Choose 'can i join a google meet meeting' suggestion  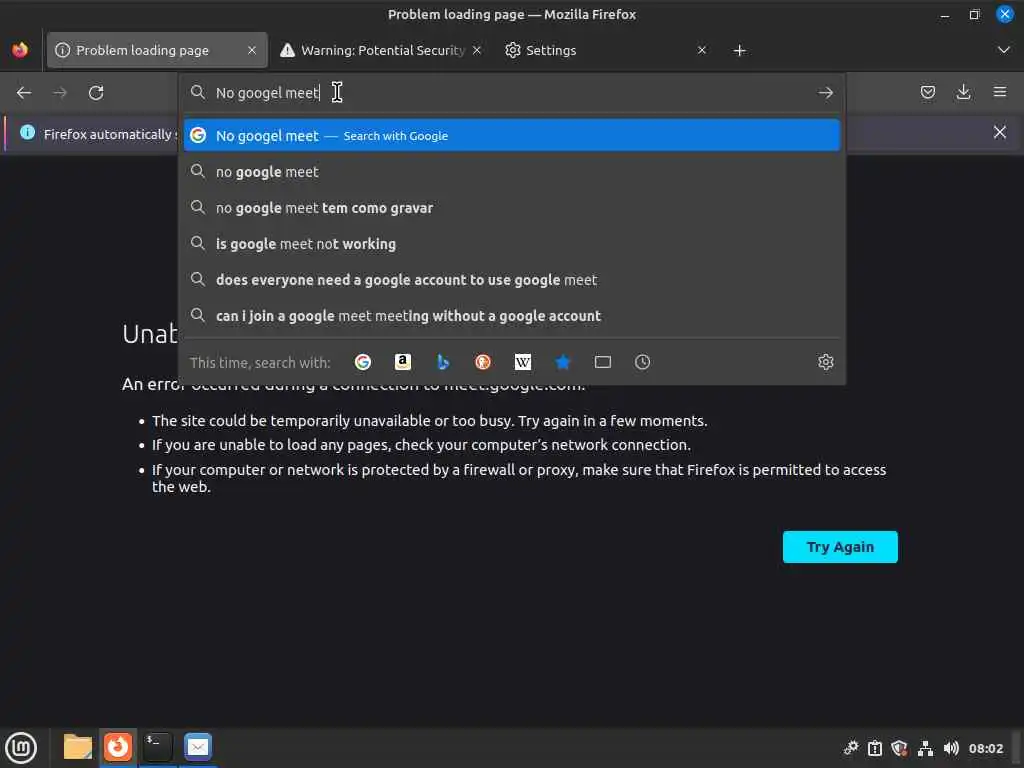pyautogui.click(x=511, y=315)
